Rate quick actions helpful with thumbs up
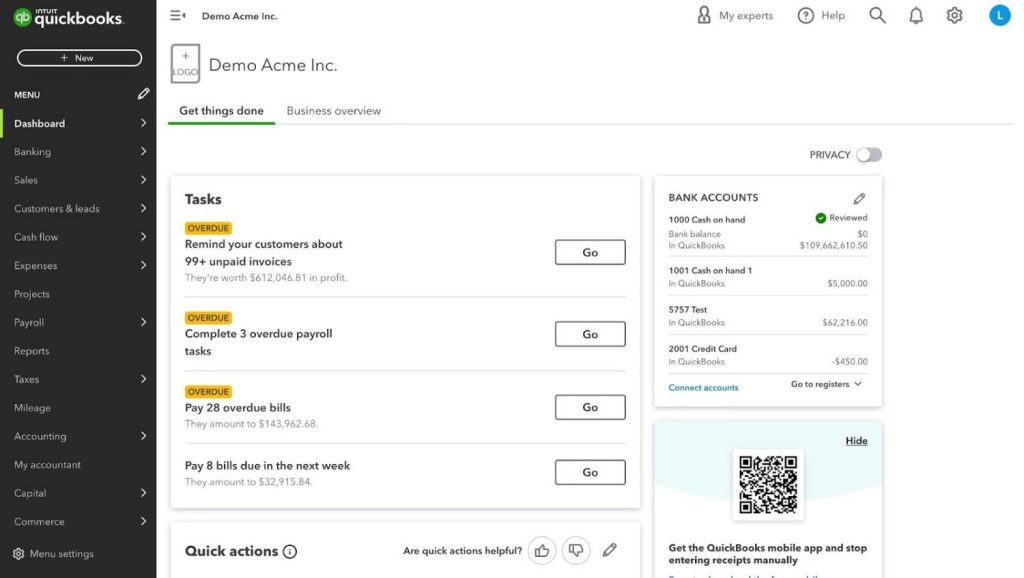The height and width of the screenshot is (578, 1024). [541, 550]
